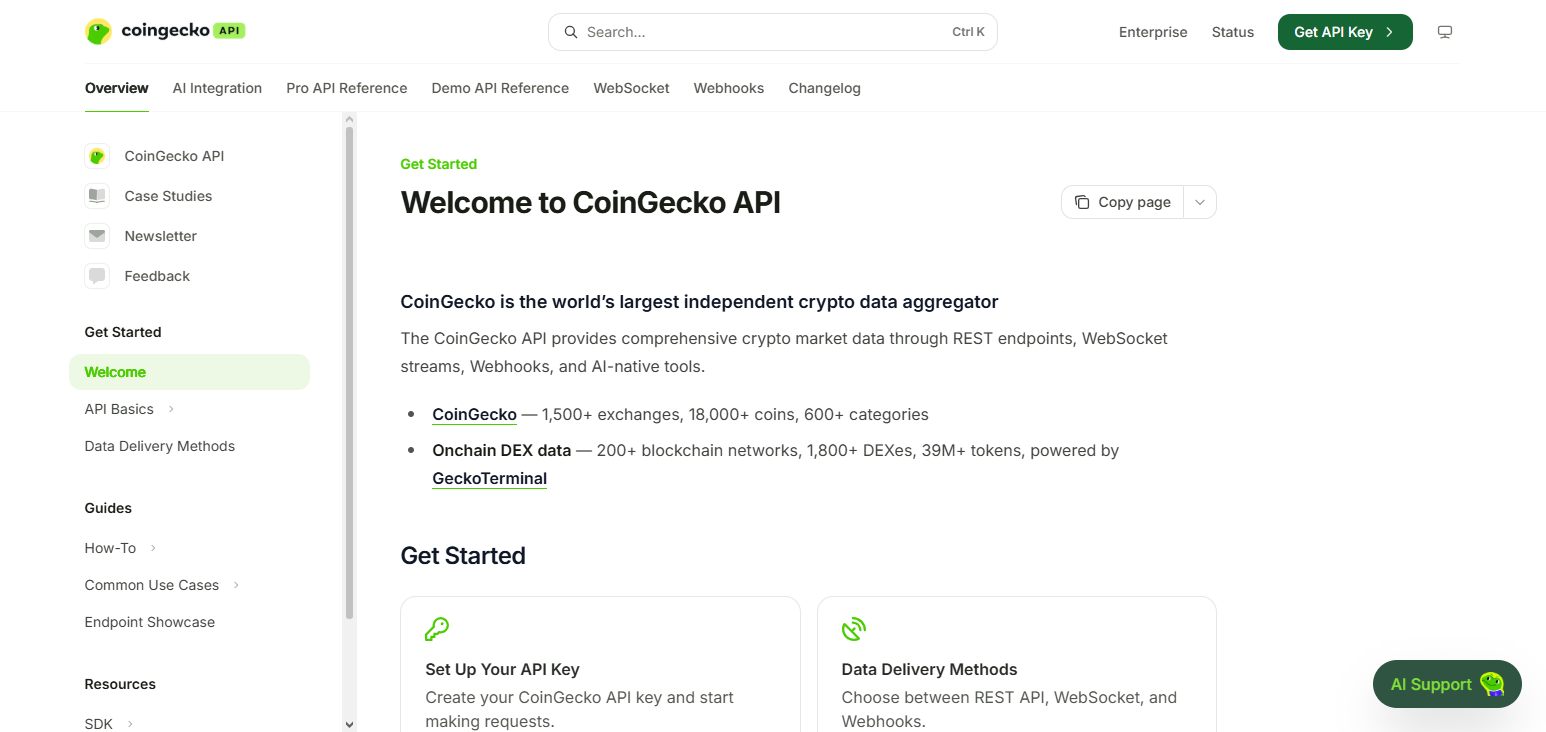Click the sidebar scroll up arrow

pyautogui.click(x=349, y=119)
